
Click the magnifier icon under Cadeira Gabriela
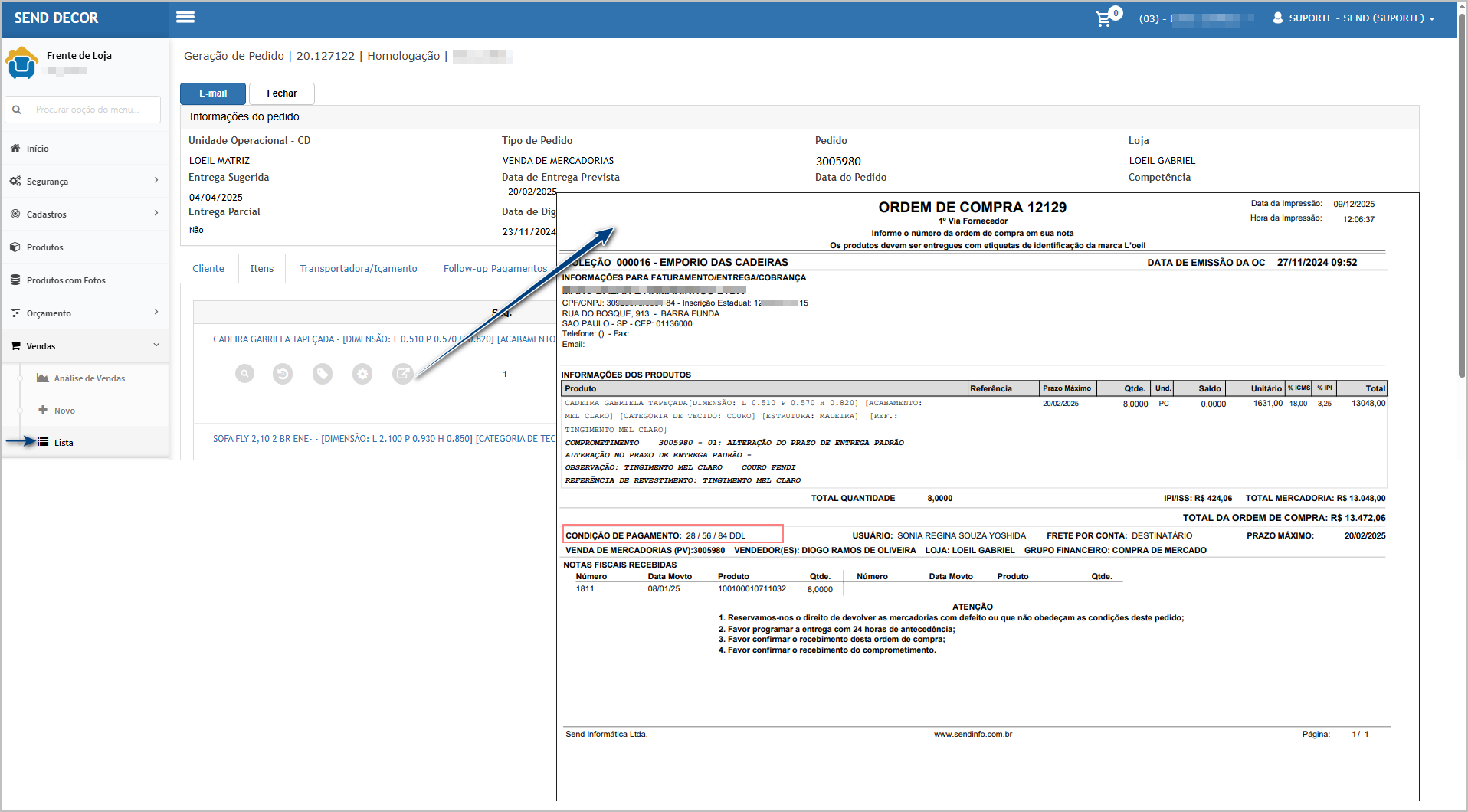click(244, 374)
